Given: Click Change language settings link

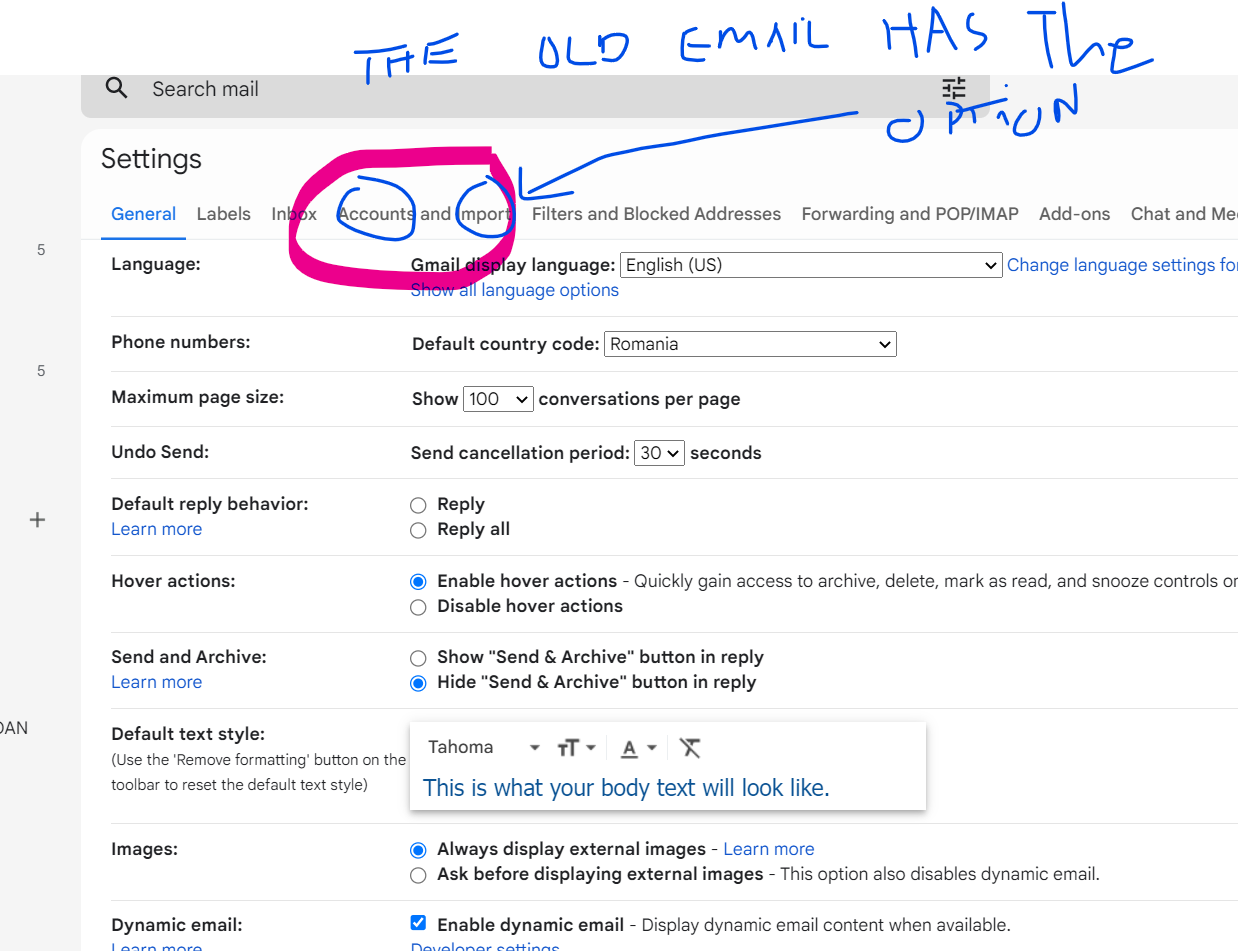Looking at the screenshot, I should click(x=1122, y=265).
